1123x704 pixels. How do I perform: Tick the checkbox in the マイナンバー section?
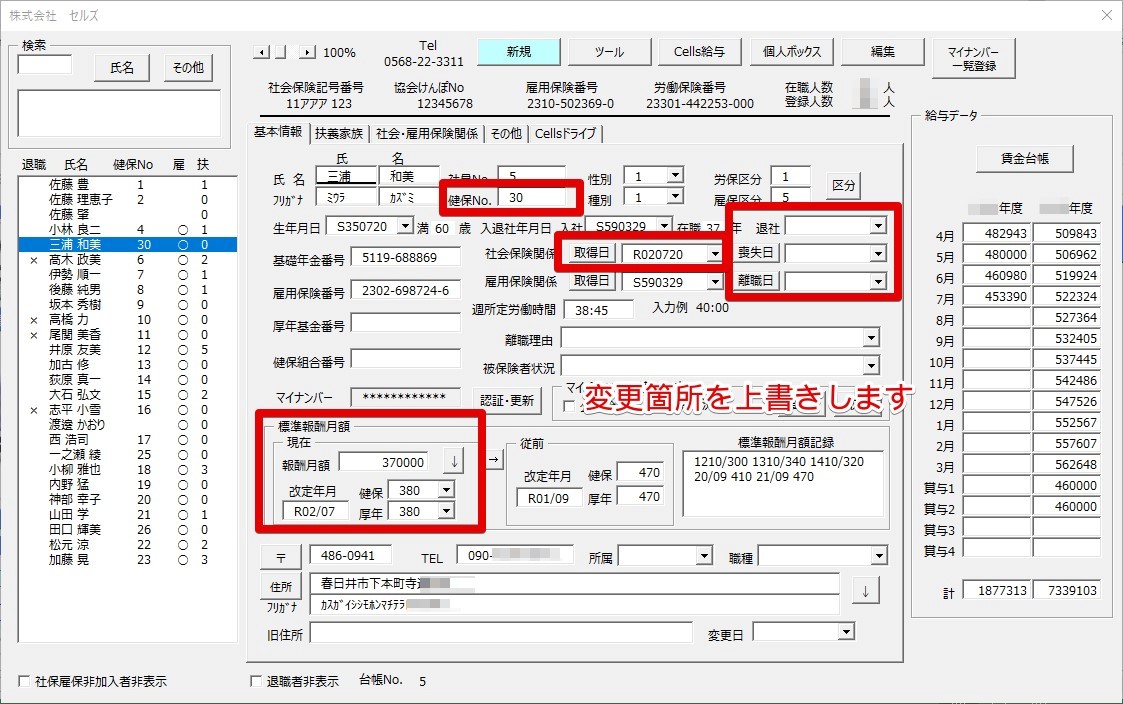tap(569, 406)
